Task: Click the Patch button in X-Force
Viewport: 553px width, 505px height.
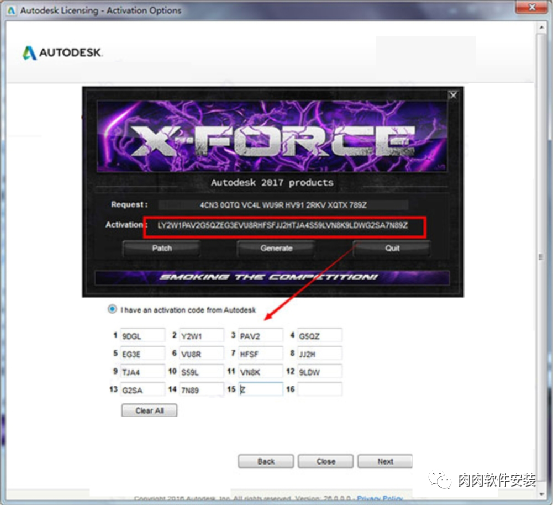Action: (x=162, y=248)
